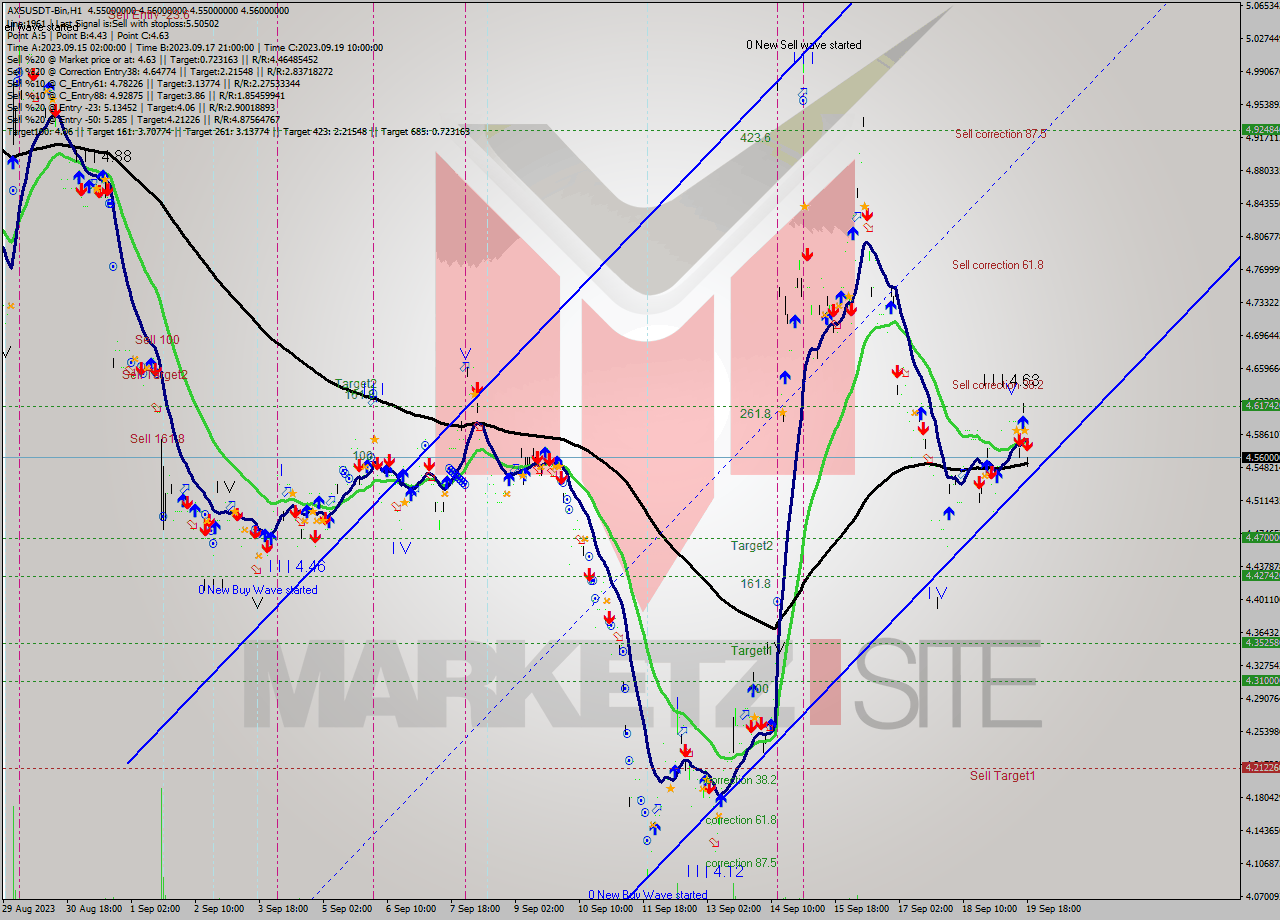Select '9 Sep 02:00' on the time axis
This screenshot has height=920, width=1280.
(x=539, y=909)
